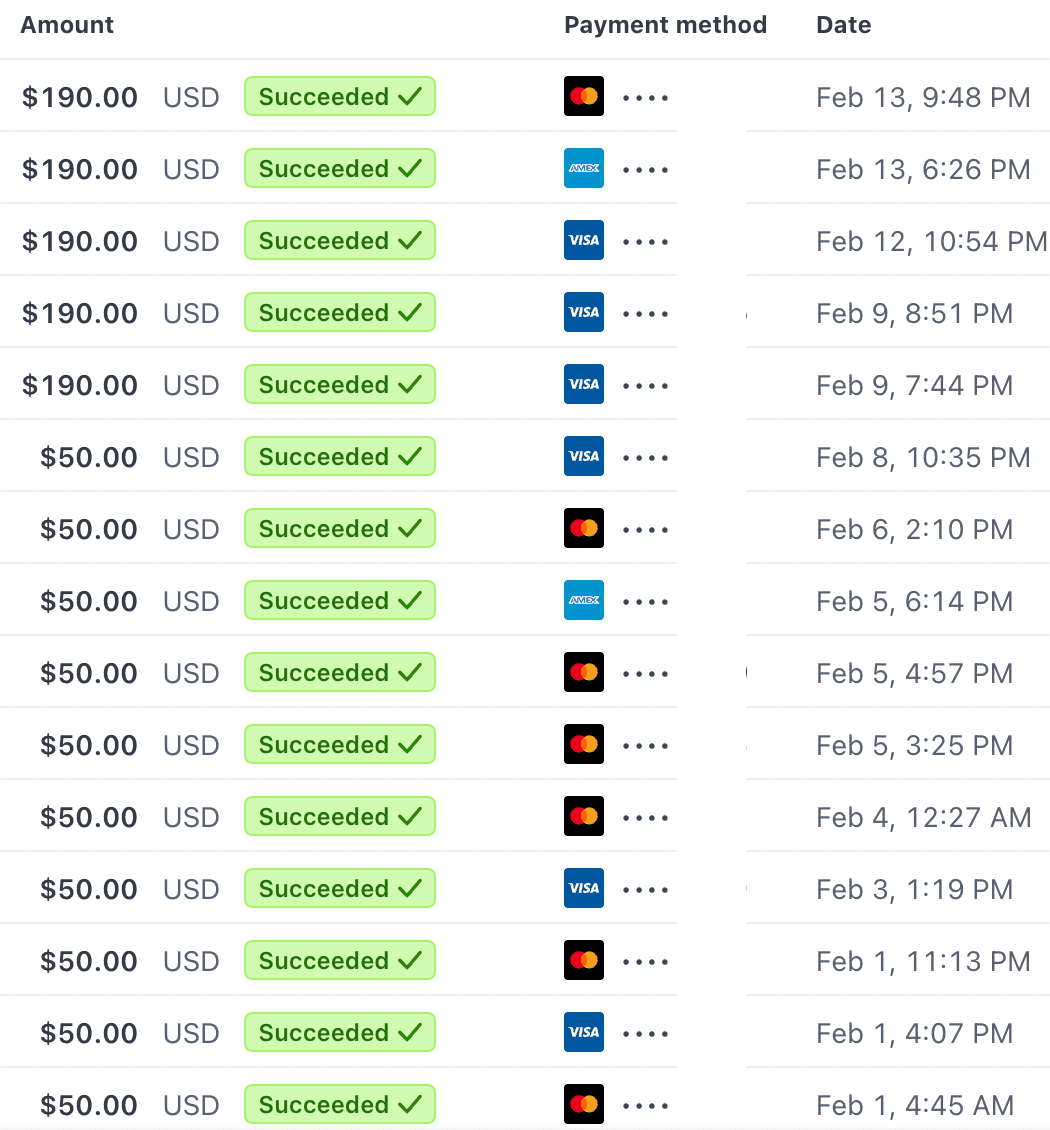The height and width of the screenshot is (1130, 1050).
Task: Select the Feb 1, 11:13 PM date cell
Action: [x=923, y=961]
